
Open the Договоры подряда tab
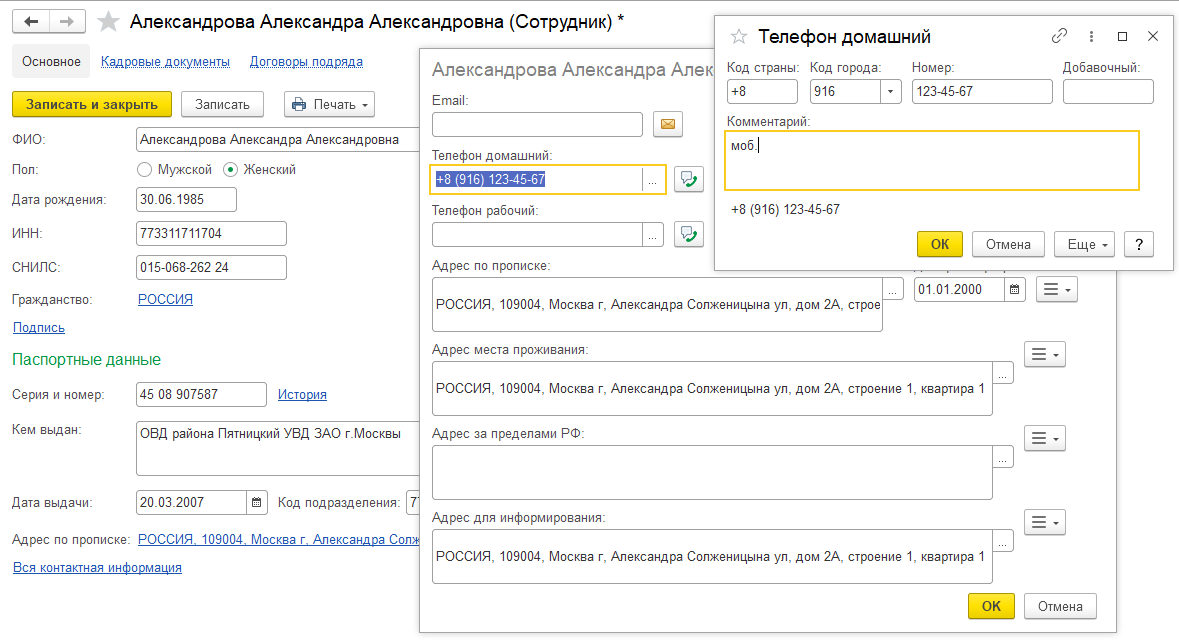point(306,62)
